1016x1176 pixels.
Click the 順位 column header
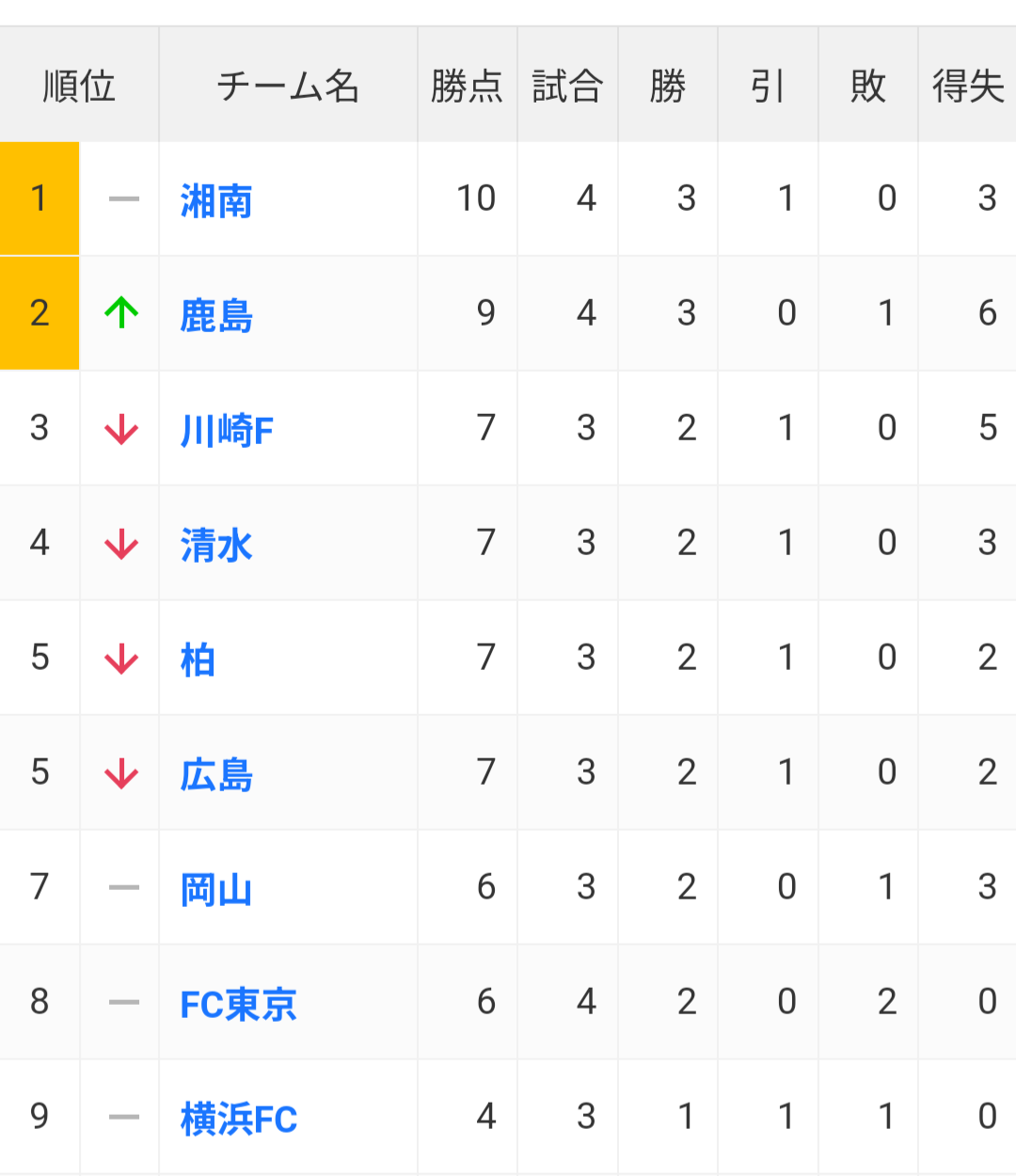click(x=79, y=86)
